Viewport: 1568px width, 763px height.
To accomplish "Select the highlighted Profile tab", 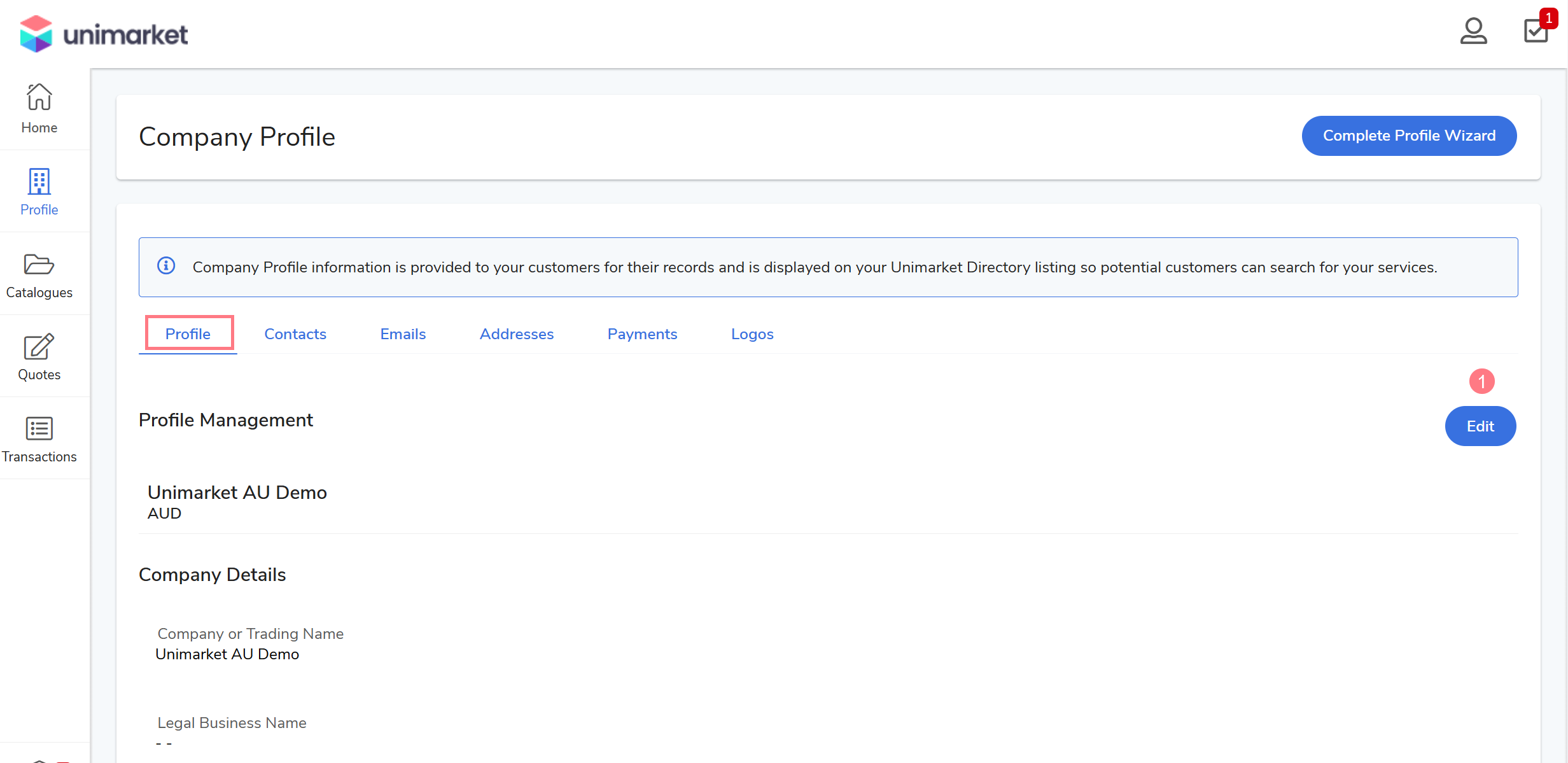I will coord(188,333).
